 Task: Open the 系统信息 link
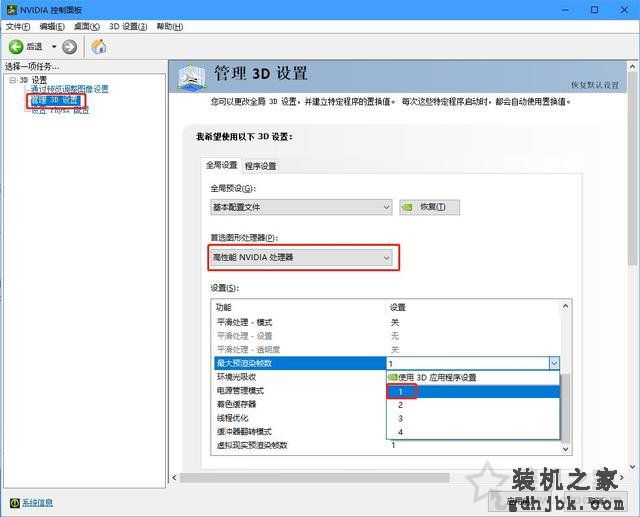click(38, 503)
